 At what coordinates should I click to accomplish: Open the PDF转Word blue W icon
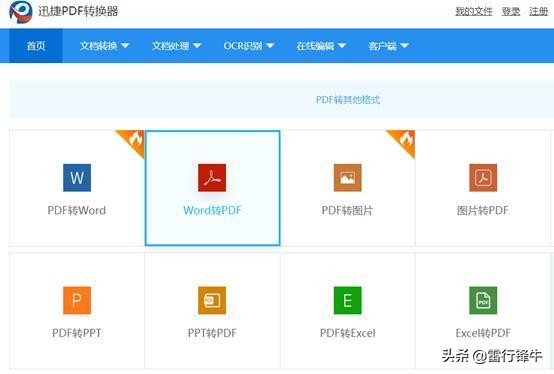point(77,178)
